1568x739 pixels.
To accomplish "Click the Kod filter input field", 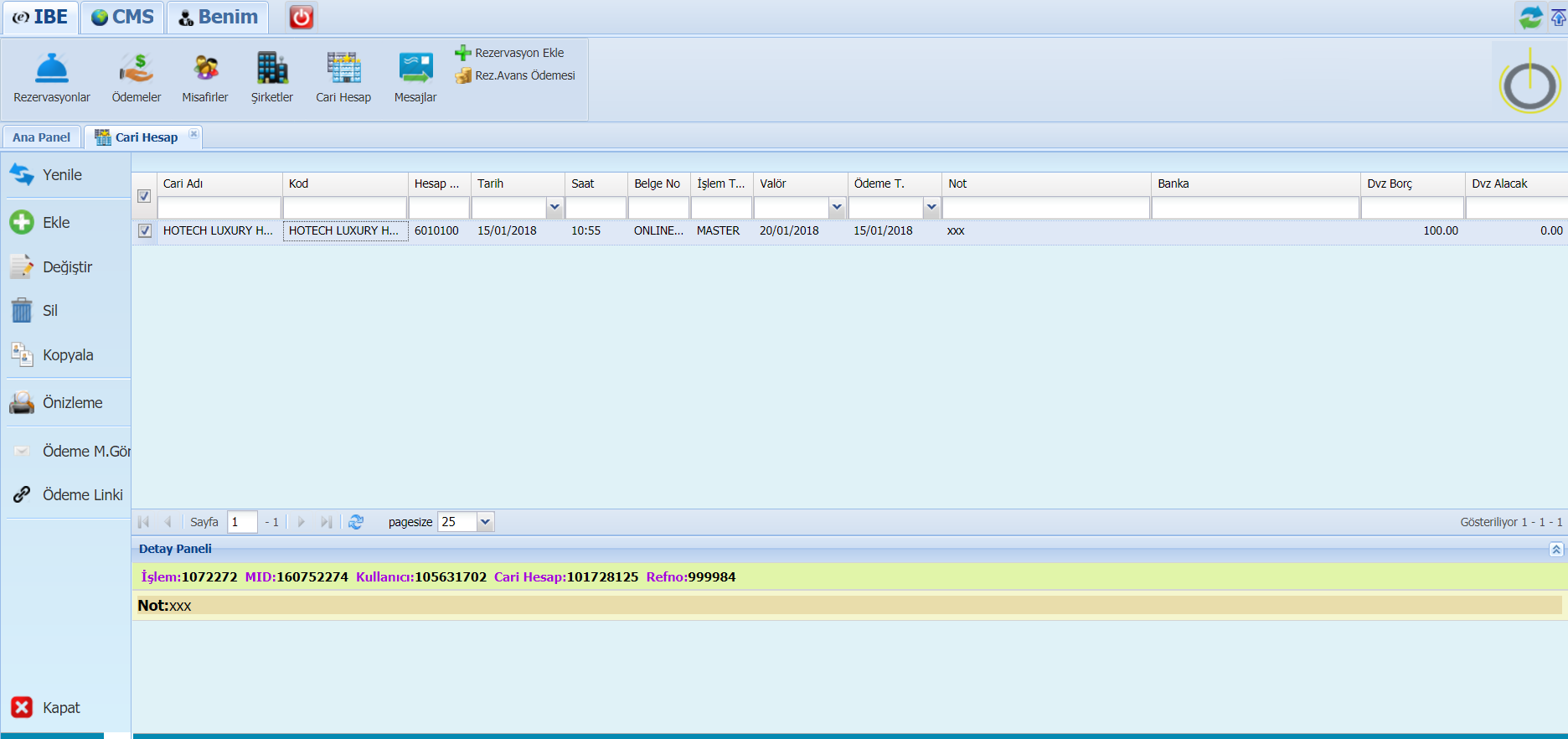I will click(x=345, y=207).
